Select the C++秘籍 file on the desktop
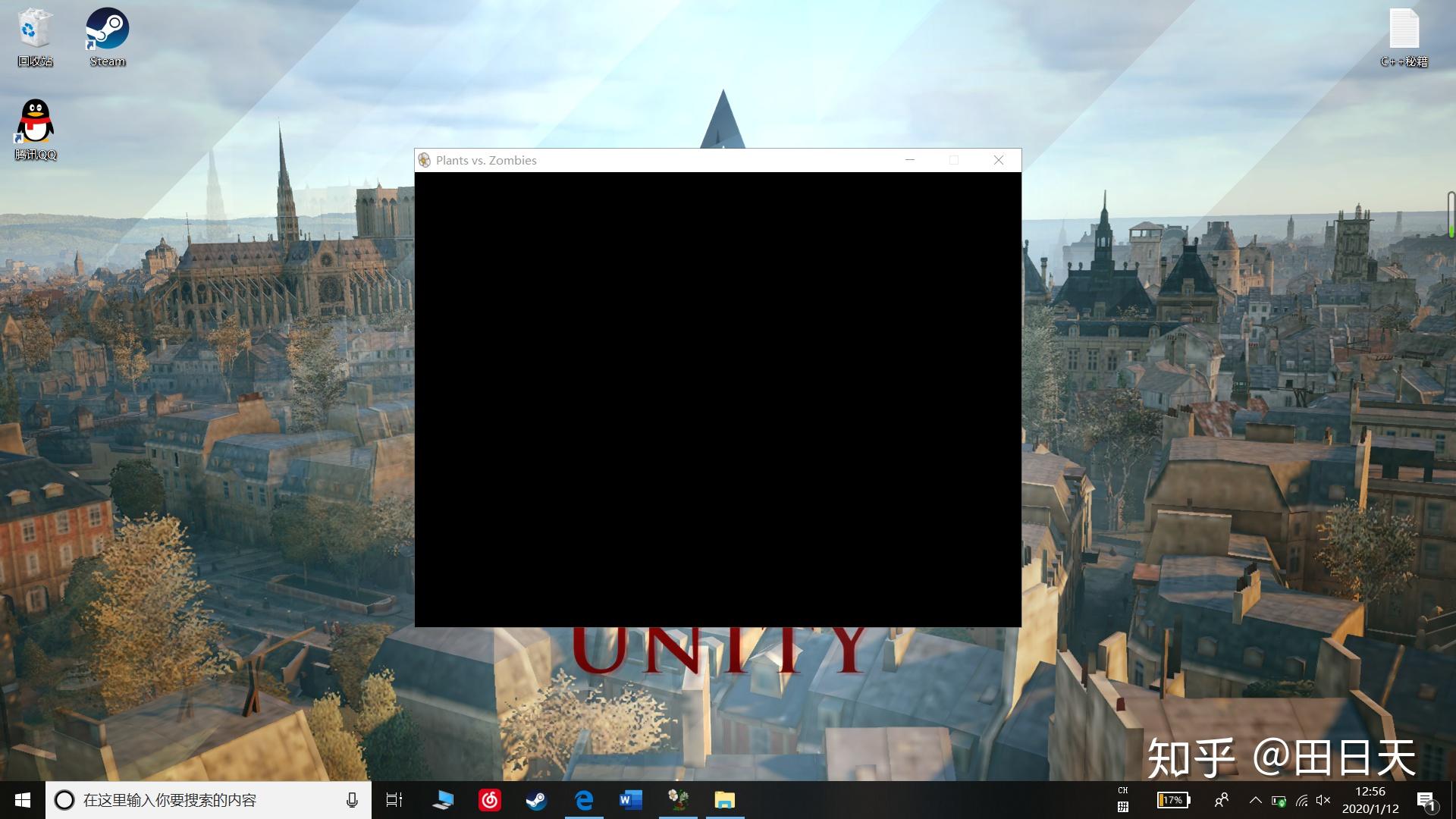 pos(1404,37)
